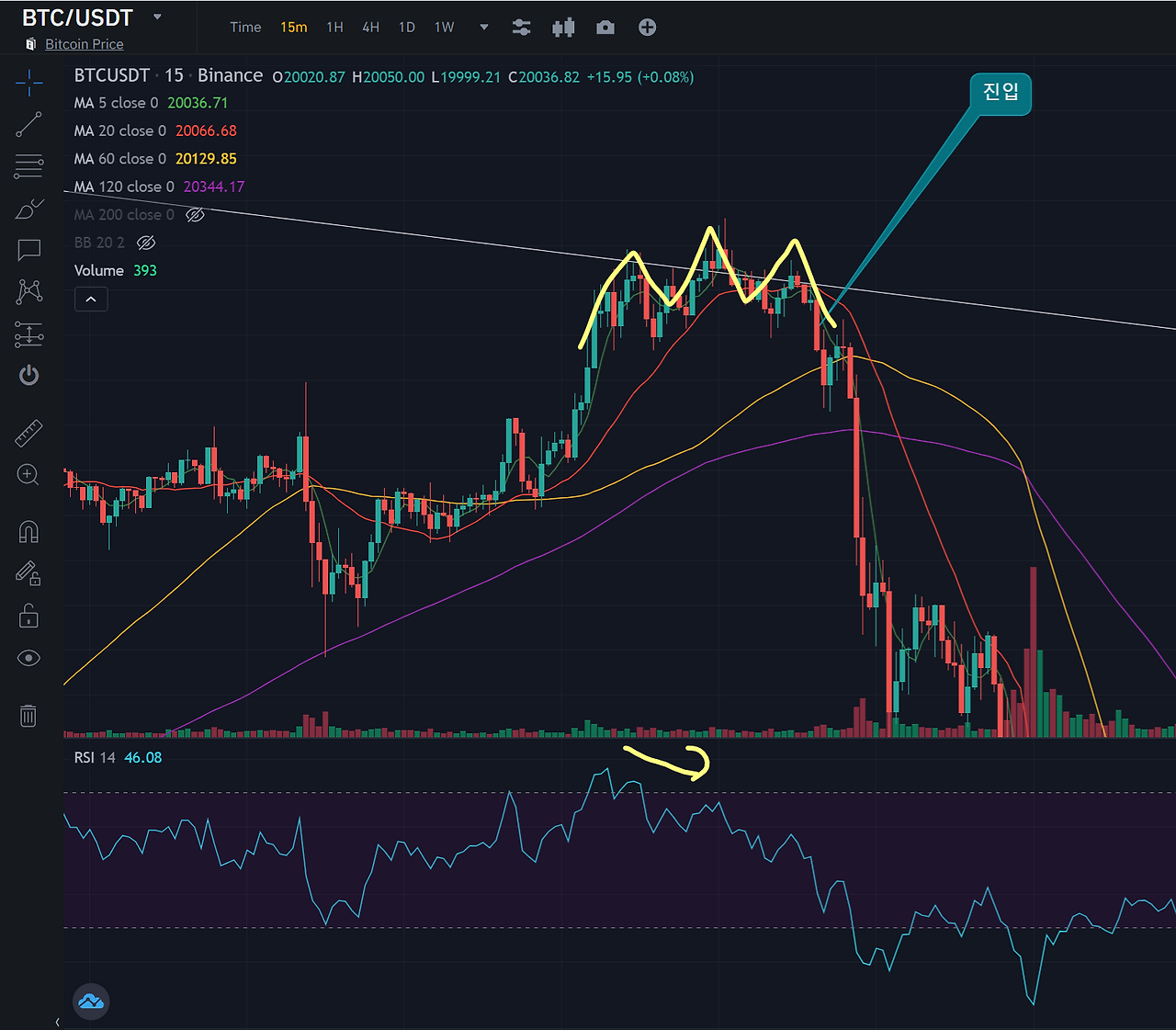
Task: Select the 15m interval
Action: (294, 28)
